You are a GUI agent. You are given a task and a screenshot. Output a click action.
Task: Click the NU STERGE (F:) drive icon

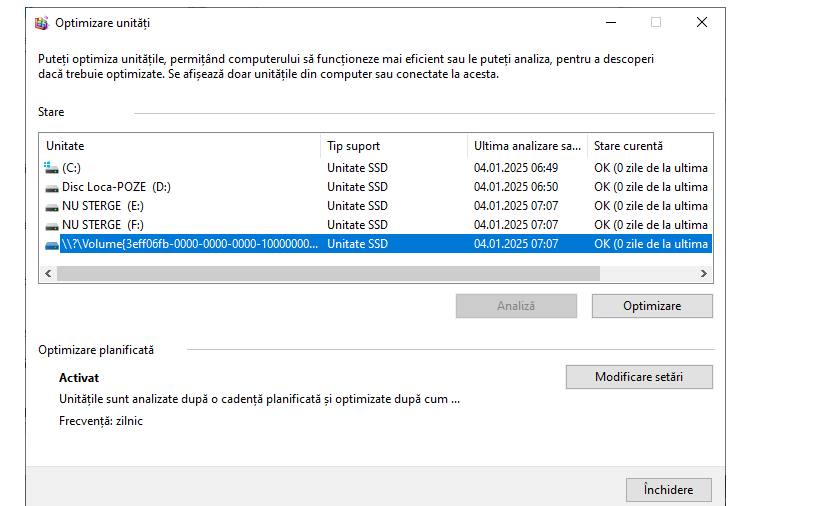tap(52, 225)
